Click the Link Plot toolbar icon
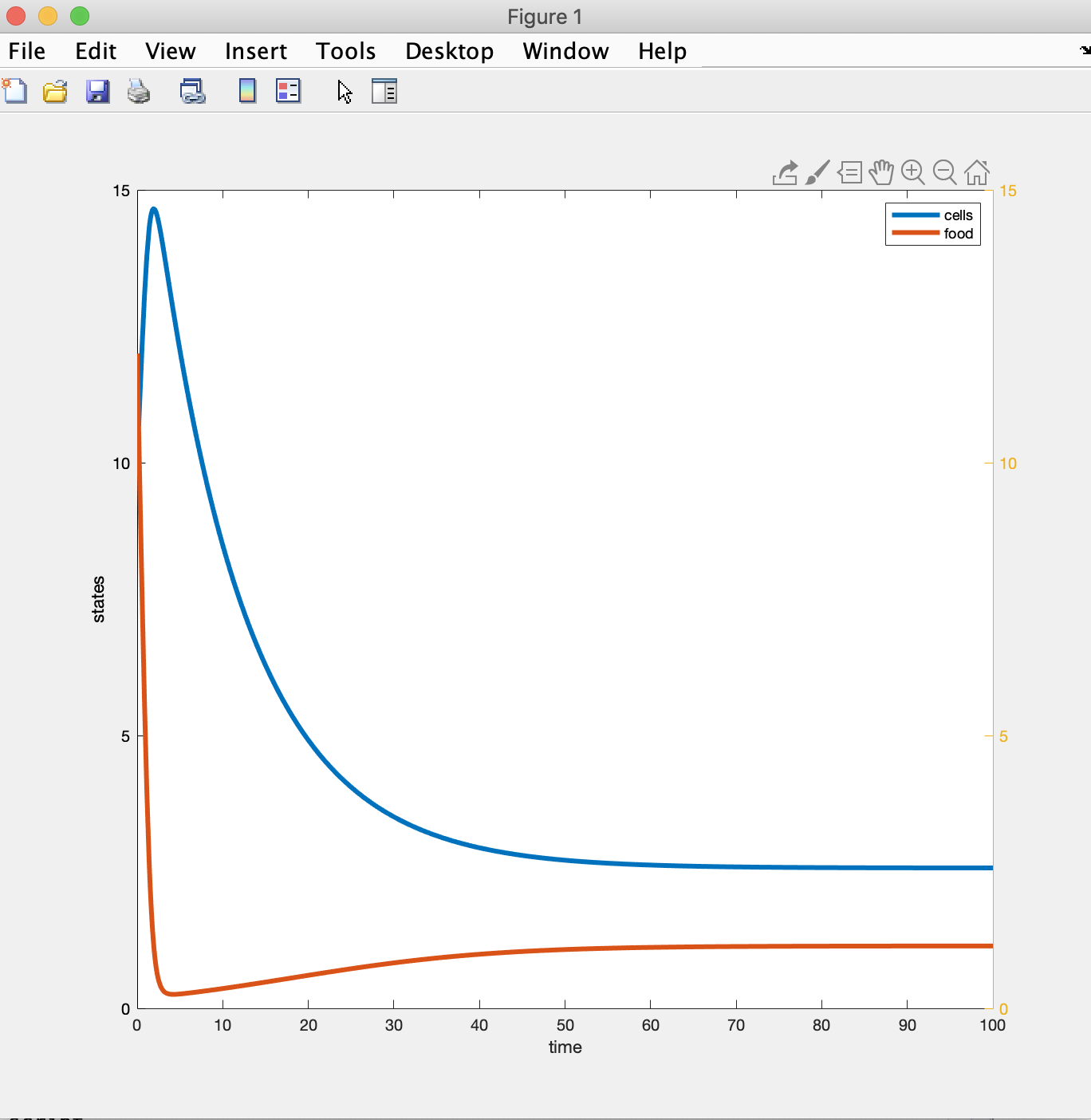1091x1120 pixels. click(192, 92)
